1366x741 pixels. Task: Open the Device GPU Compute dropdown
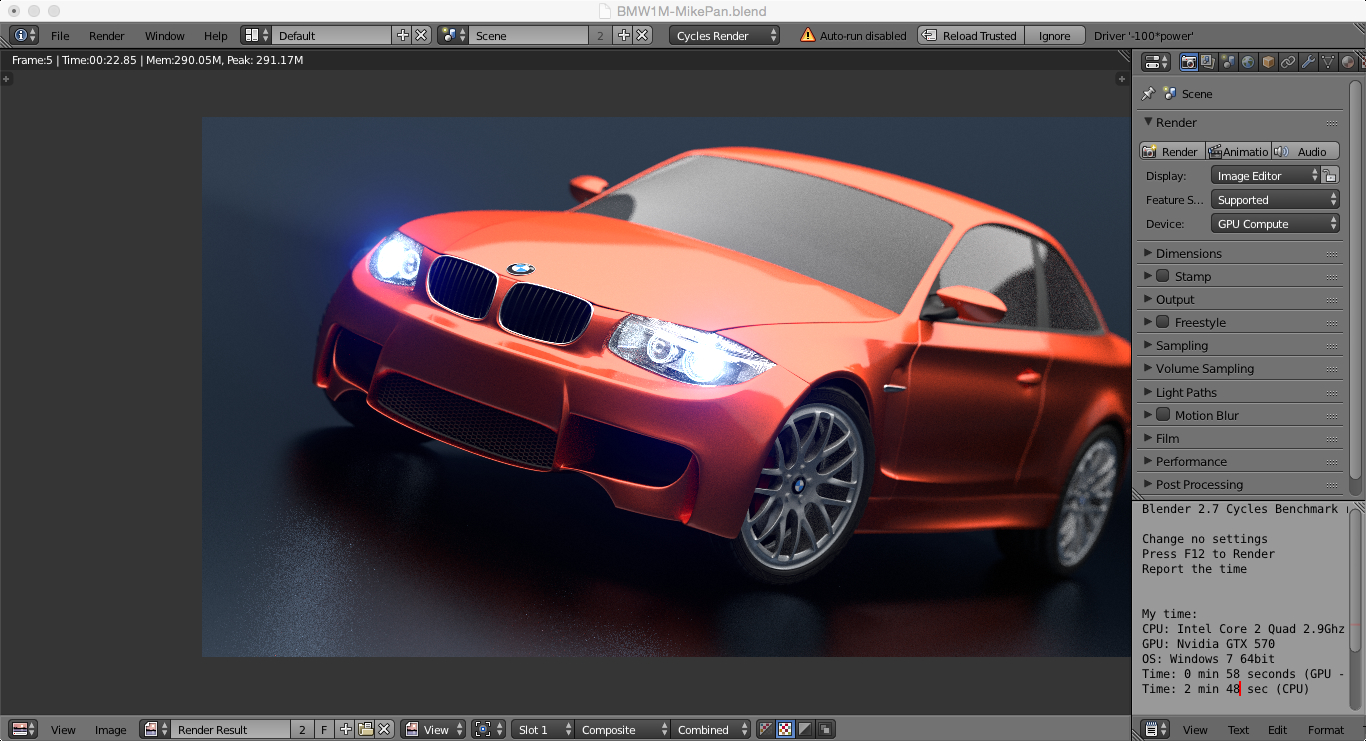[1275, 224]
